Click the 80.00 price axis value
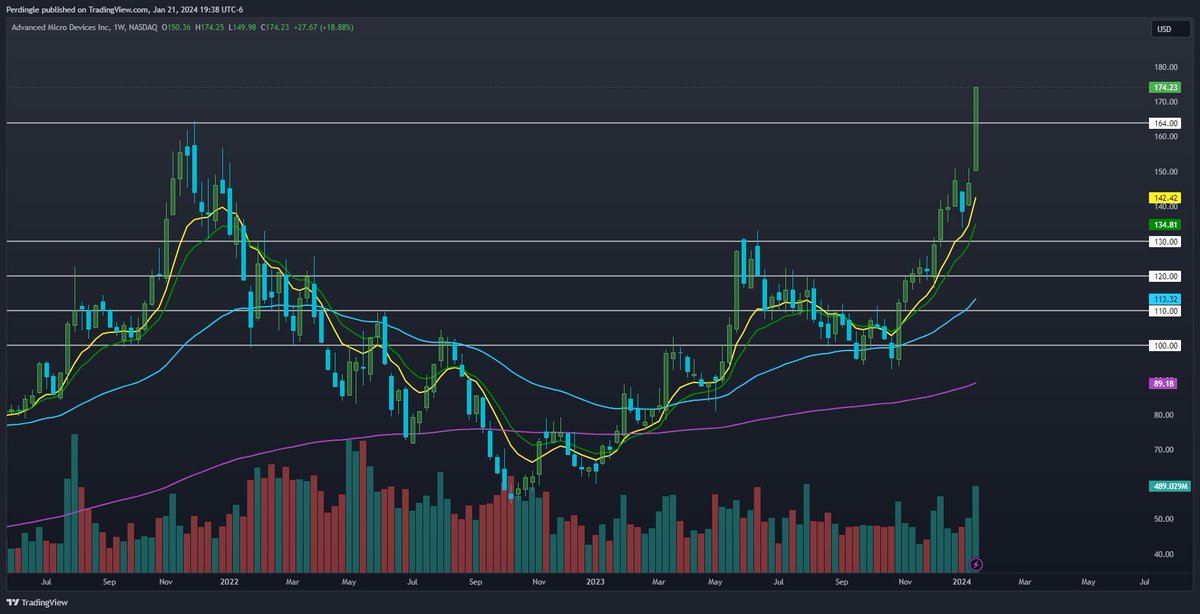Image resolution: width=1200 pixels, height=614 pixels. [x=1164, y=415]
